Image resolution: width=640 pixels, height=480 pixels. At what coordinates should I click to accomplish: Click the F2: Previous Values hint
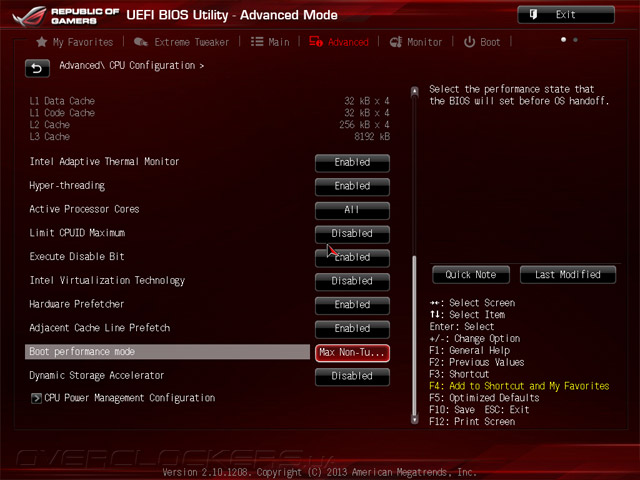pyautogui.click(x=477, y=362)
